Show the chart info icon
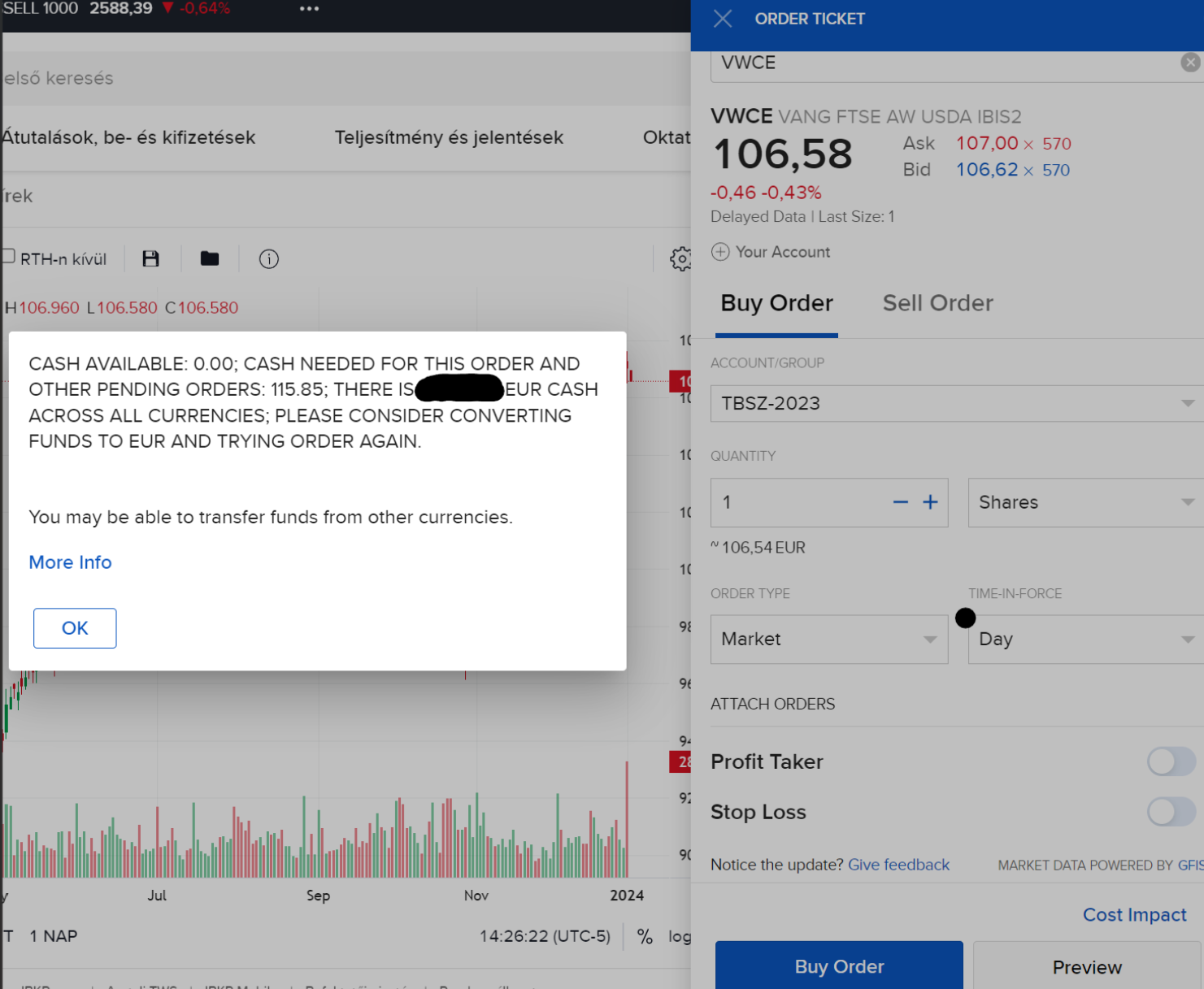This screenshot has height=989, width=1204. [269, 258]
